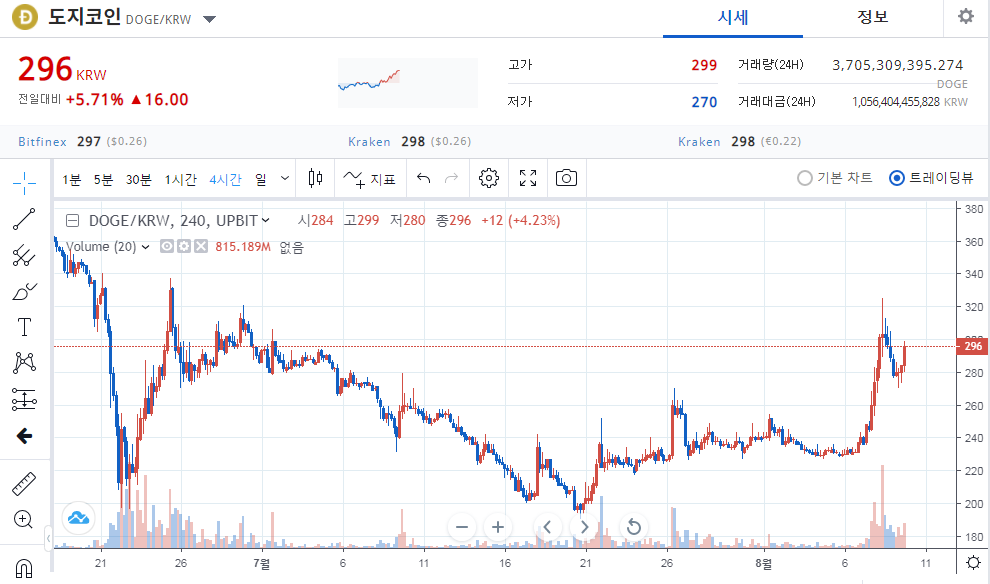Zoom out the chart with minus button
The width and height of the screenshot is (990, 584).
click(x=462, y=527)
